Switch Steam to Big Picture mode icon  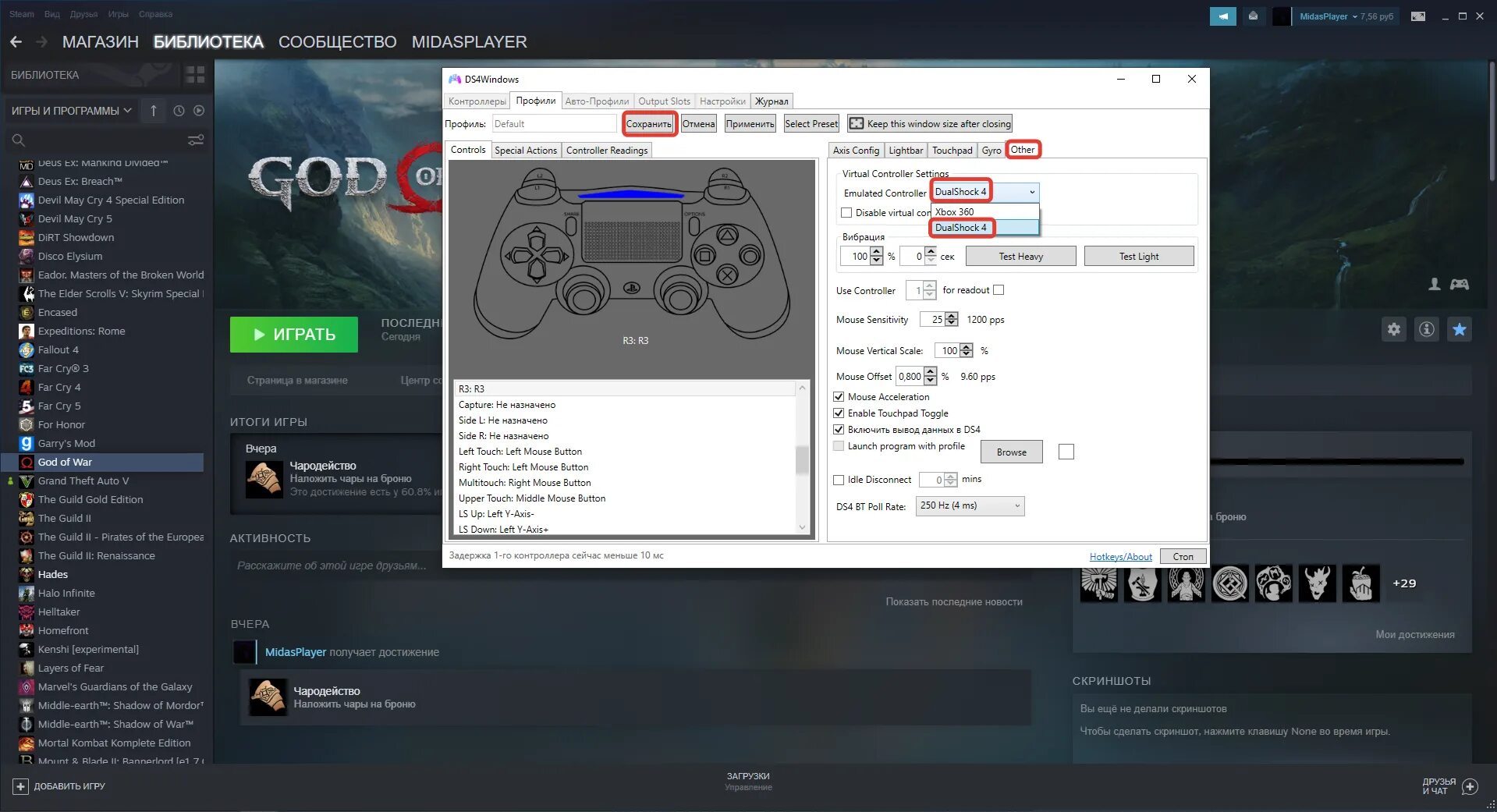tap(1418, 16)
